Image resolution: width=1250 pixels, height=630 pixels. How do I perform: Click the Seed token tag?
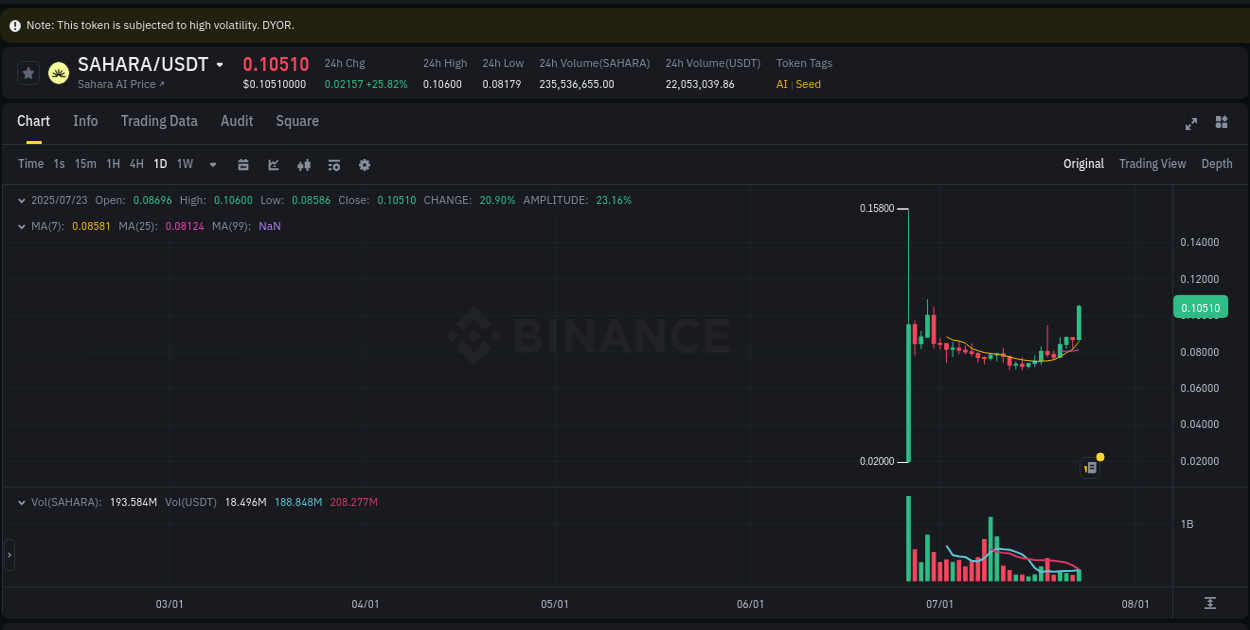806,84
